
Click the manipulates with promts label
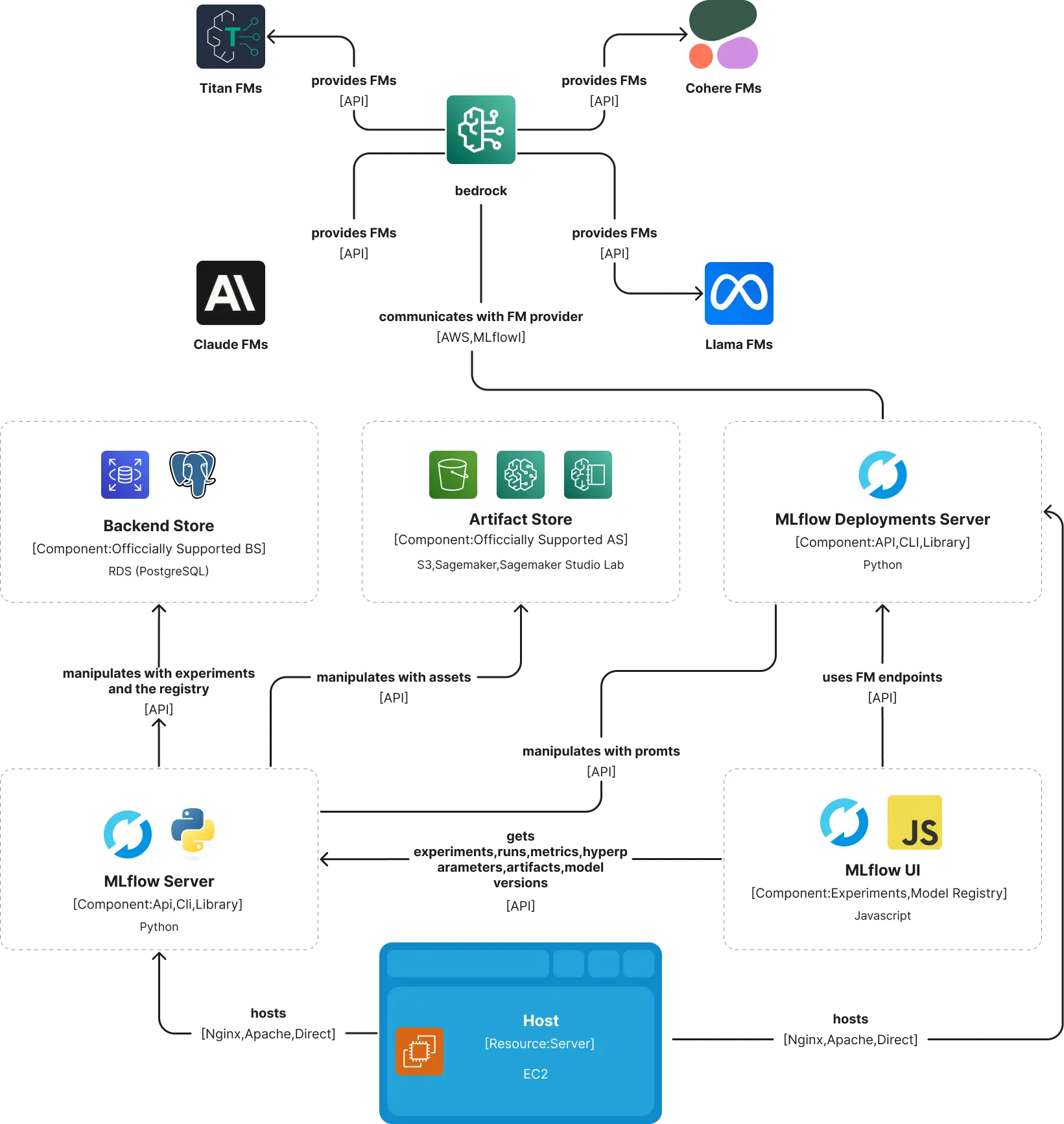pos(601,751)
